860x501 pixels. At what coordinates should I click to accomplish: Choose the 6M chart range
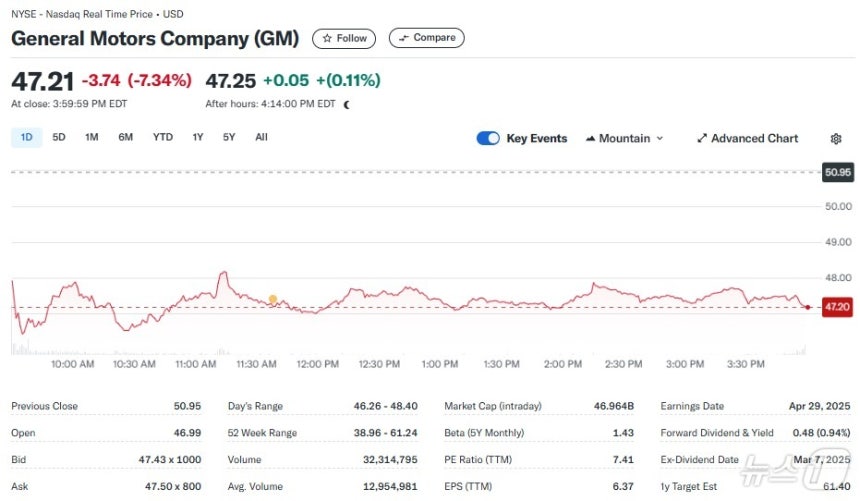point(126,137)
